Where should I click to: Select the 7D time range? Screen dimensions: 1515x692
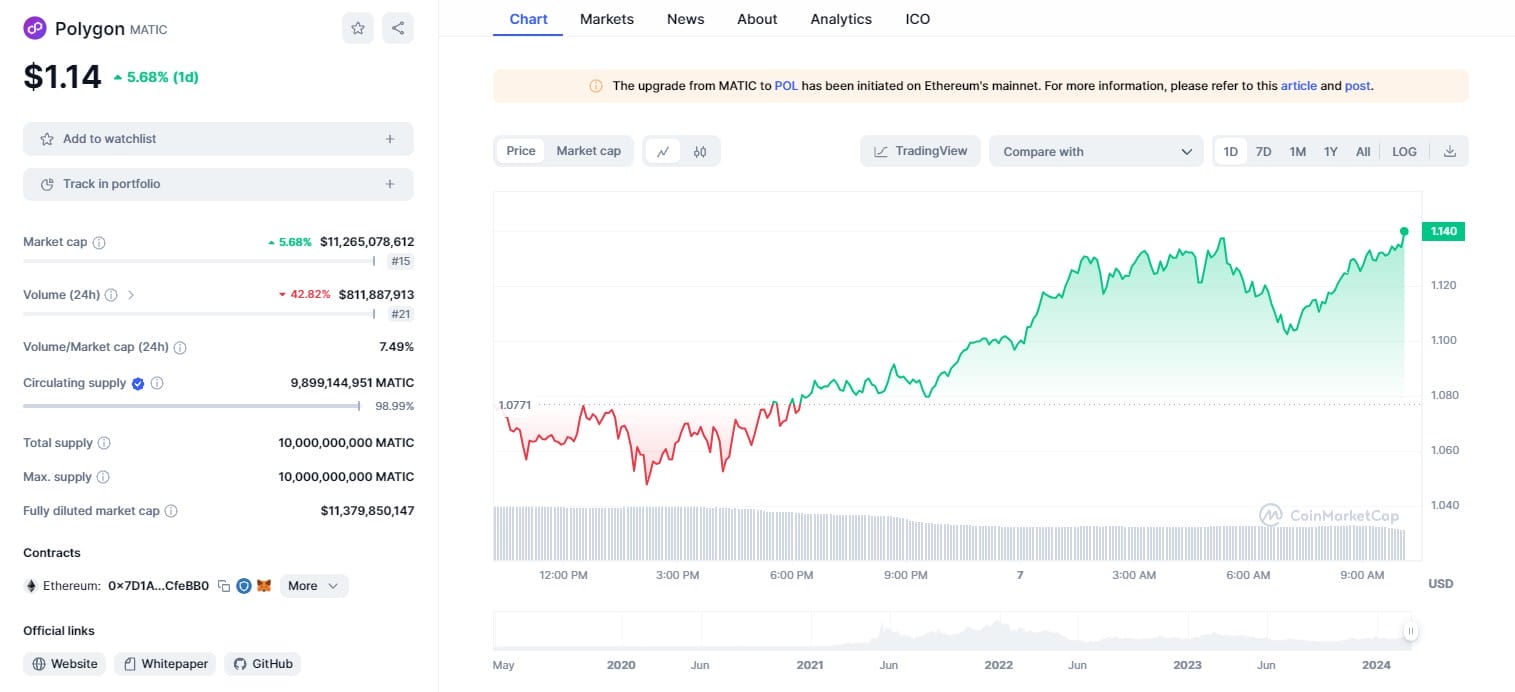point(1263,152)
